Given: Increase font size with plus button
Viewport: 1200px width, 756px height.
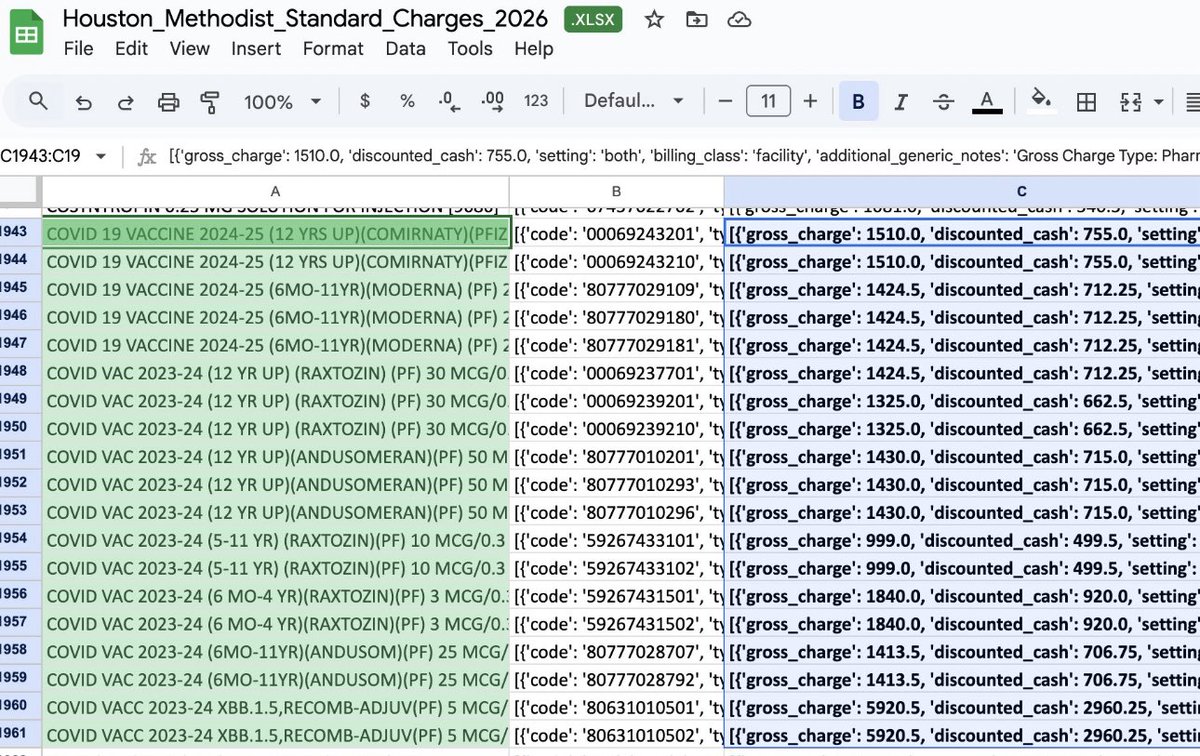Looking at the screenshot, I should point(811,101).
